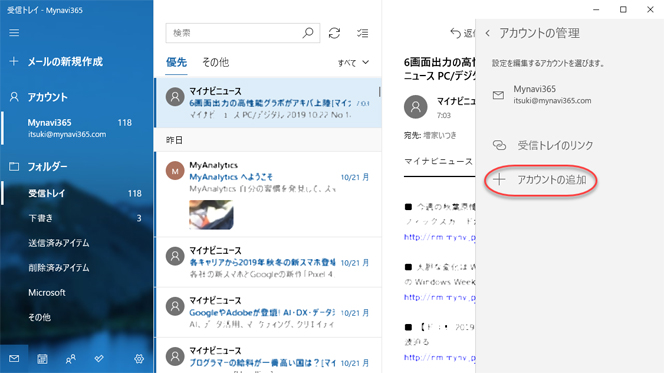The height and width of the screenshot is (373, 664).
Task: Click the second http link in mail body
Action: tap(440, 298)
